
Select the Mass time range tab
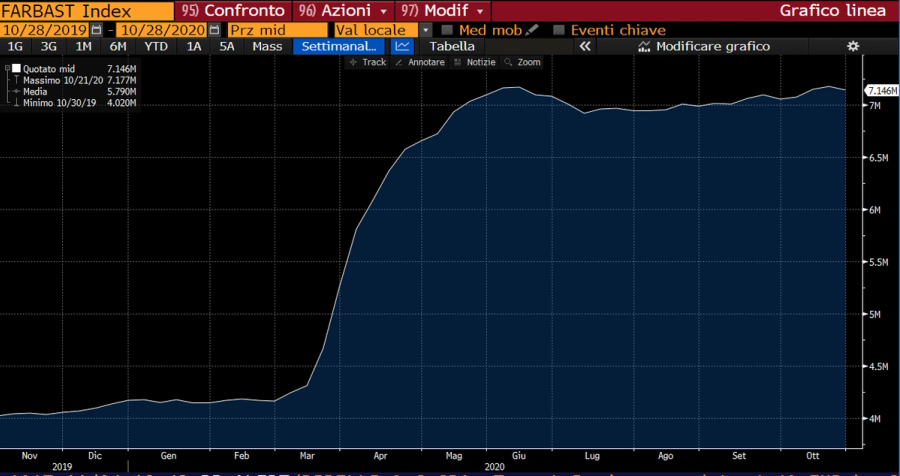pyautogui.click(x=267, y=47)
